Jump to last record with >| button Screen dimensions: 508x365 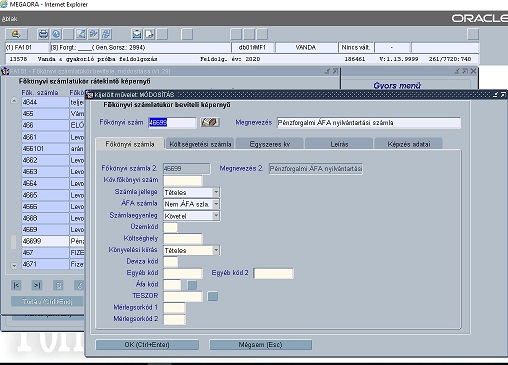[x=37, y=285]
